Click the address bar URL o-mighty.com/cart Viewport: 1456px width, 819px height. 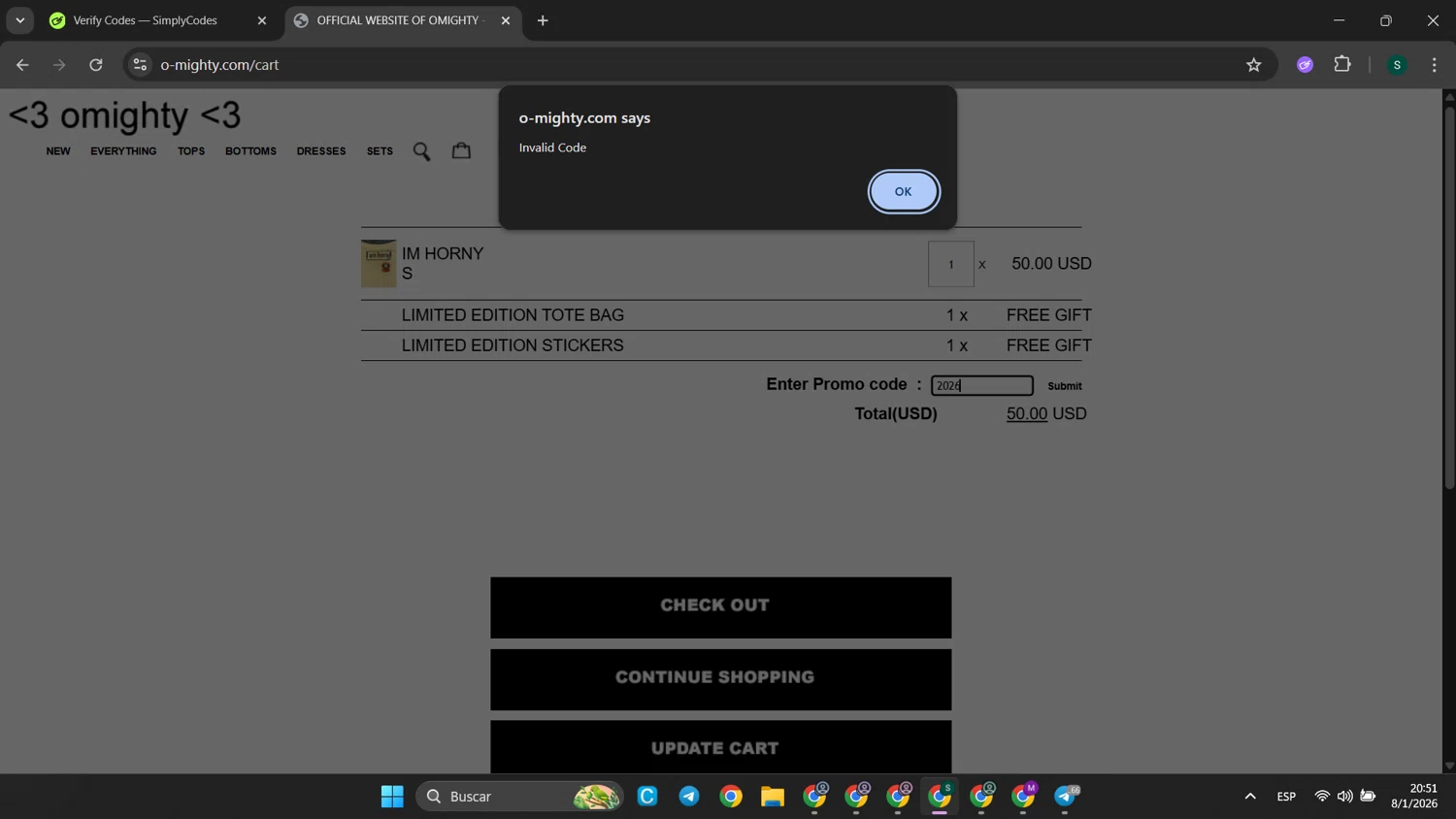click(x=219, y=65)
